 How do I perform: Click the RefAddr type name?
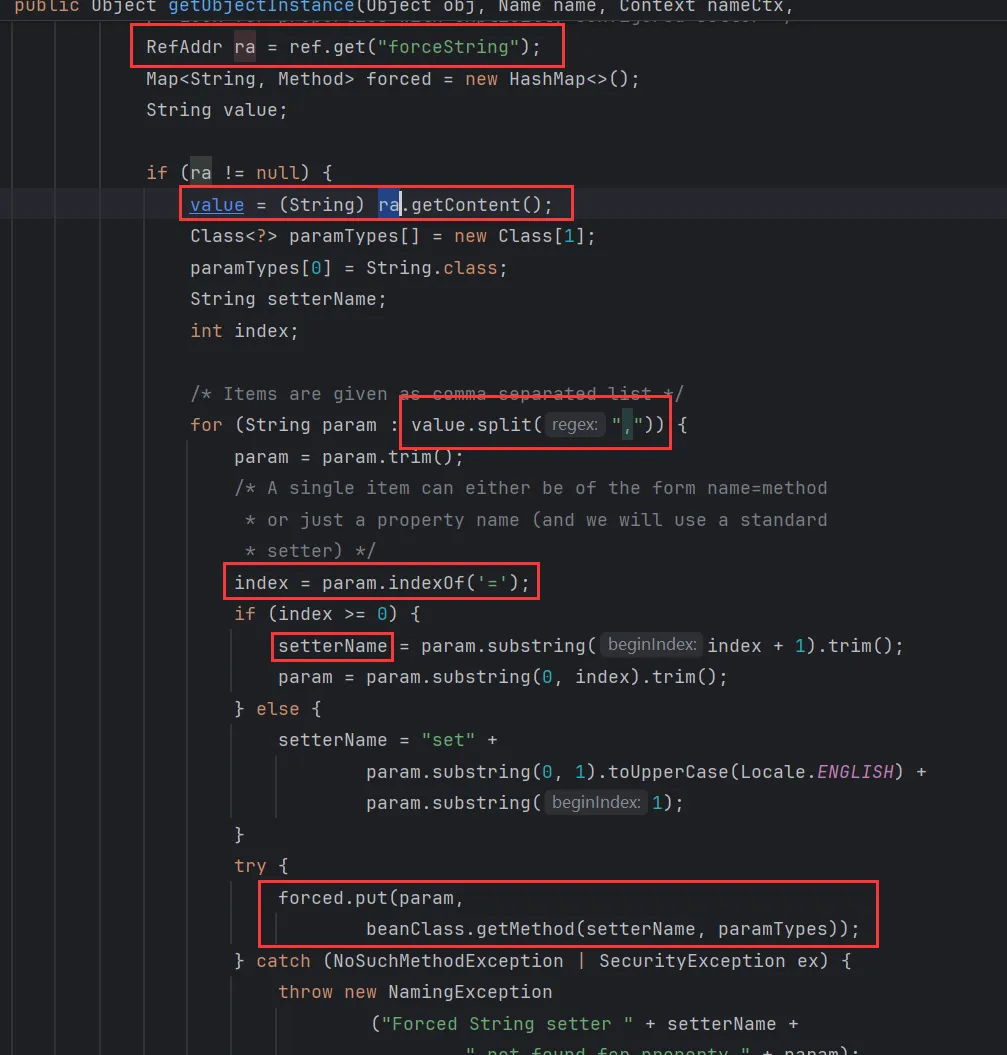tap(184, 47)
